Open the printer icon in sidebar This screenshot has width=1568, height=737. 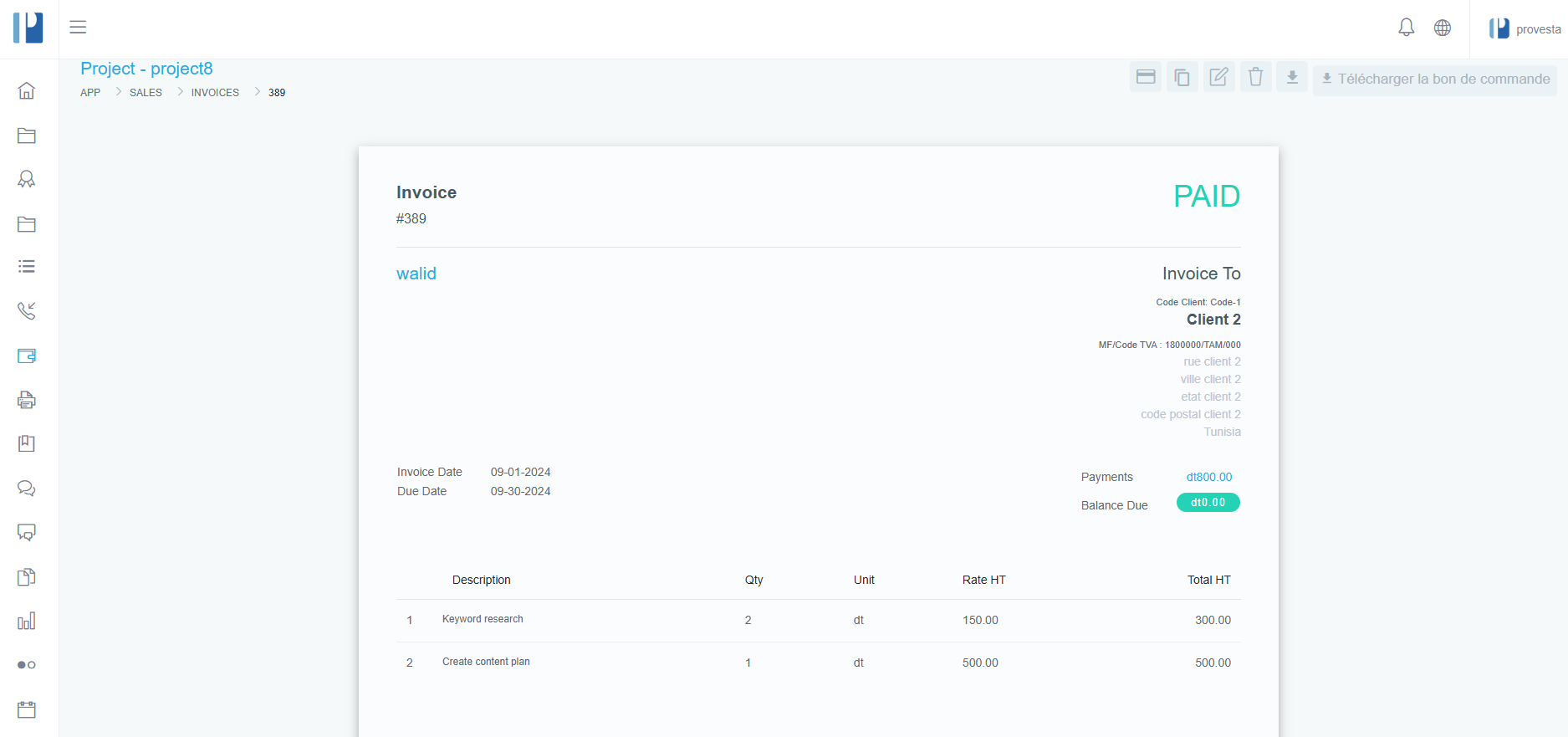pyautogui.click(x=27, y=400)
